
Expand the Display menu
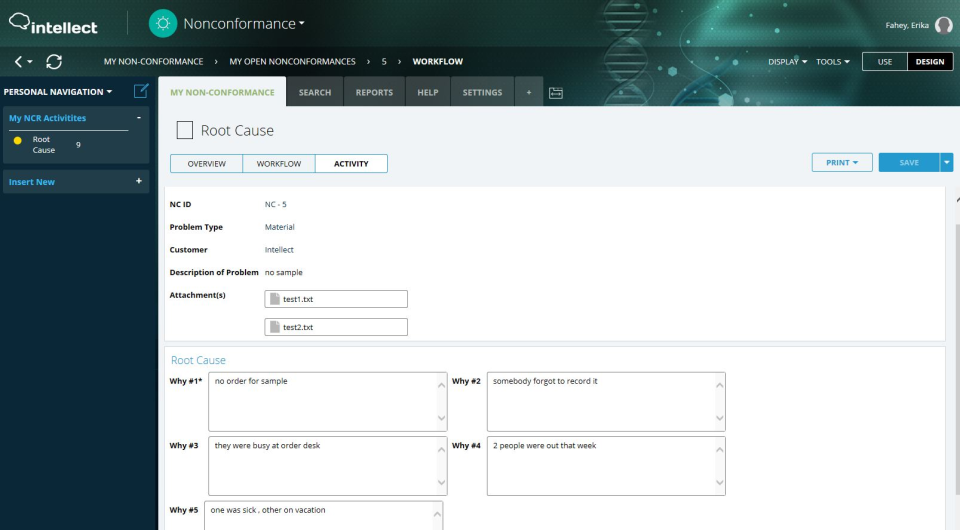tap(787, 62)
